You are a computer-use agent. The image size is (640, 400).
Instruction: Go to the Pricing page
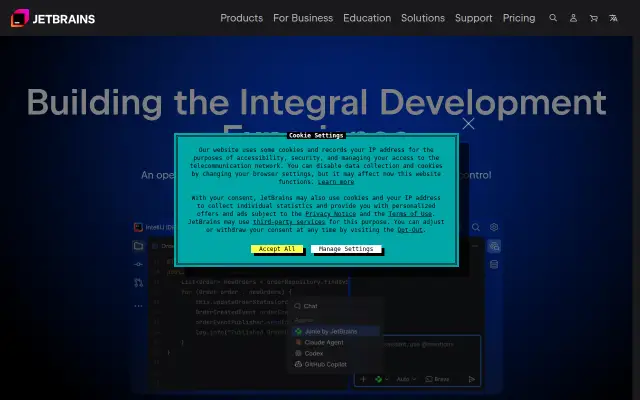coord(519,18)
